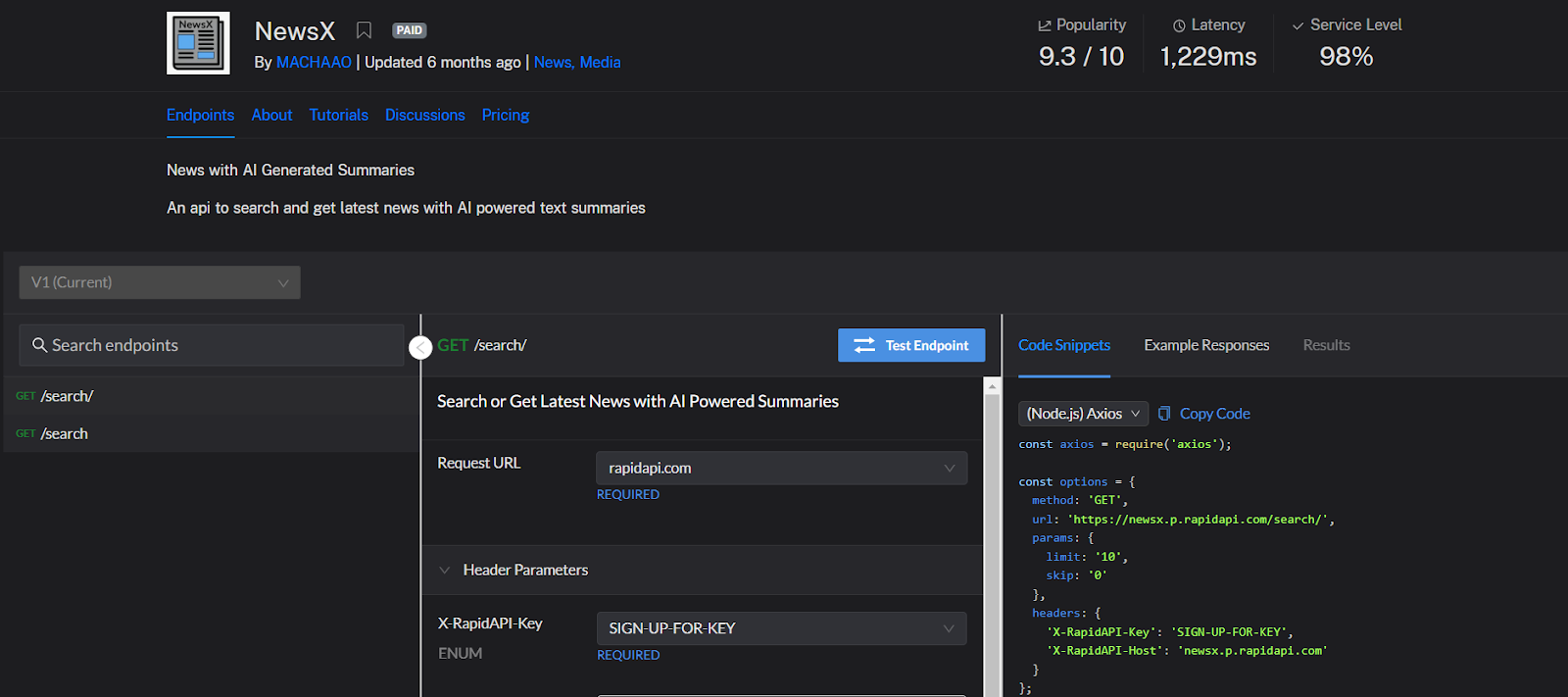This screenshot has height=697, width=1568.
Task: Open the News category link
Action: (x=554, y=62)
